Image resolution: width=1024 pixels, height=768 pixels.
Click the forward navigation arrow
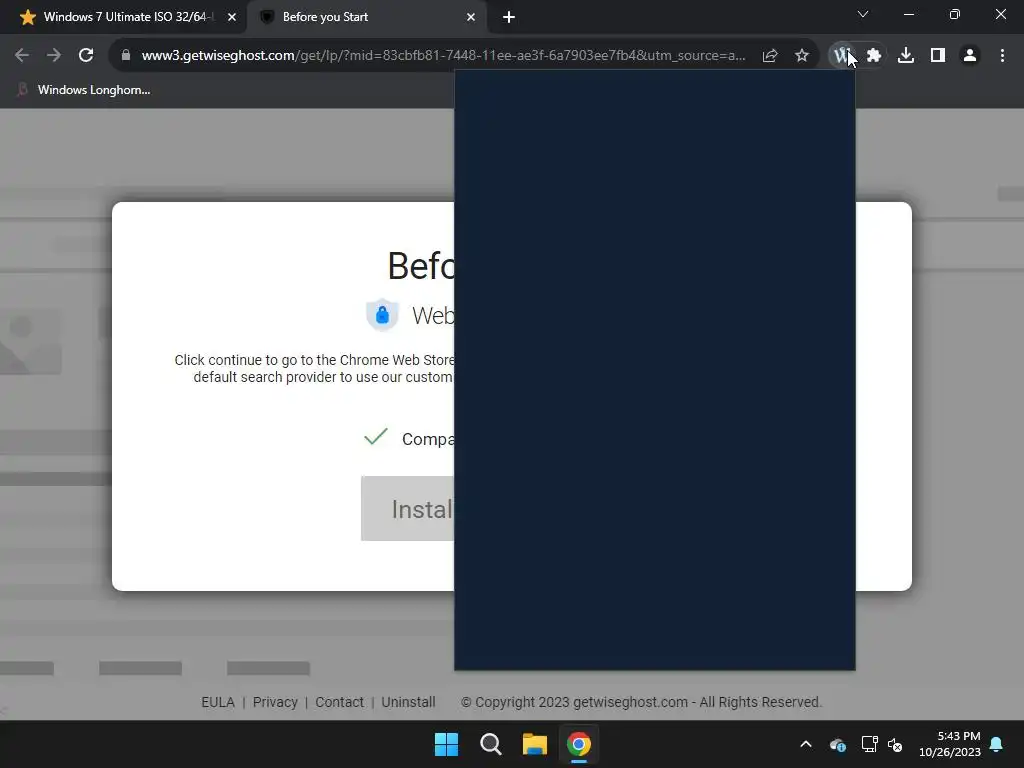(54, 56)
